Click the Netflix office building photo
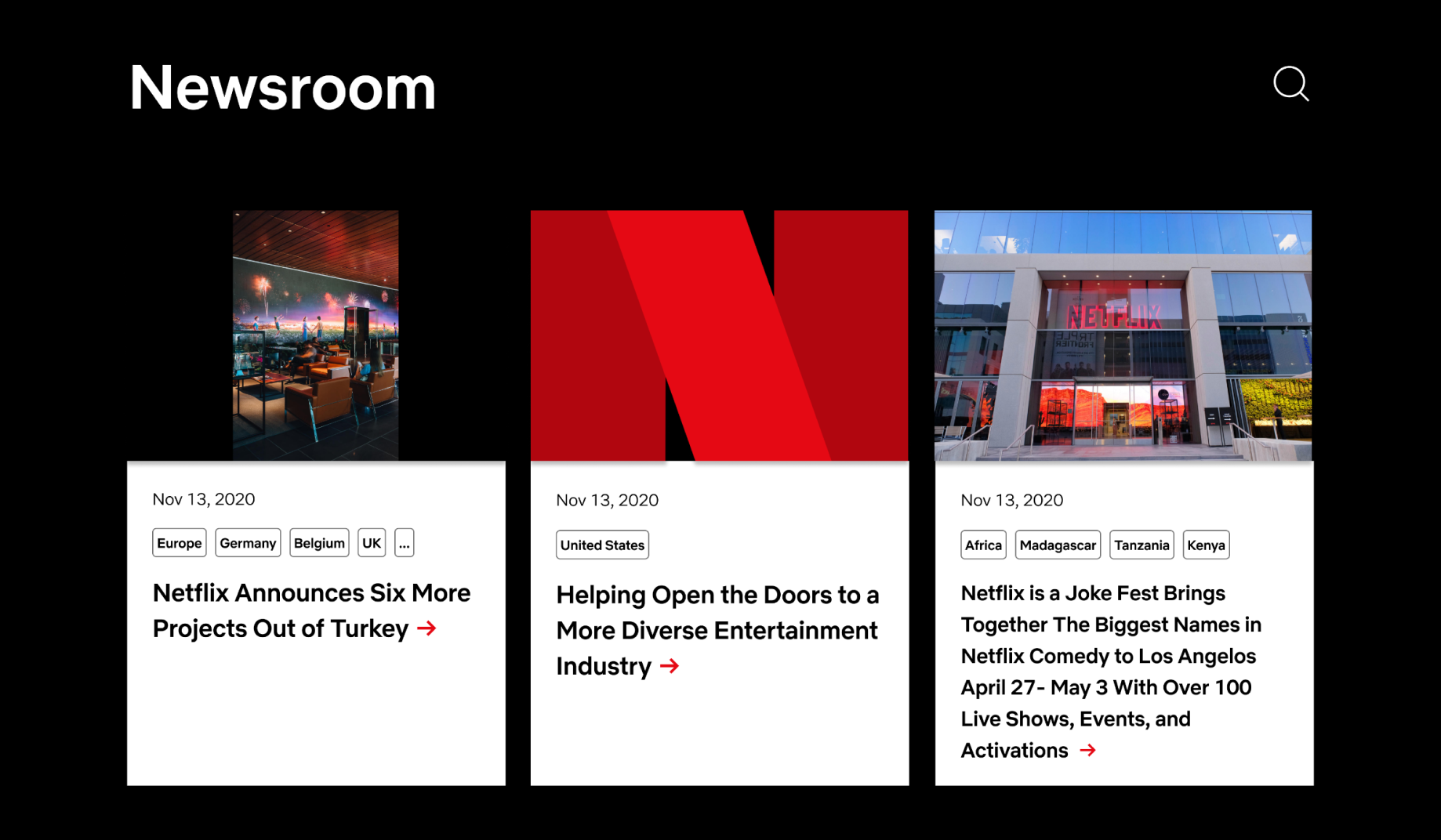This screenshot has width=1441, height=840. (x=1122, y=335)
